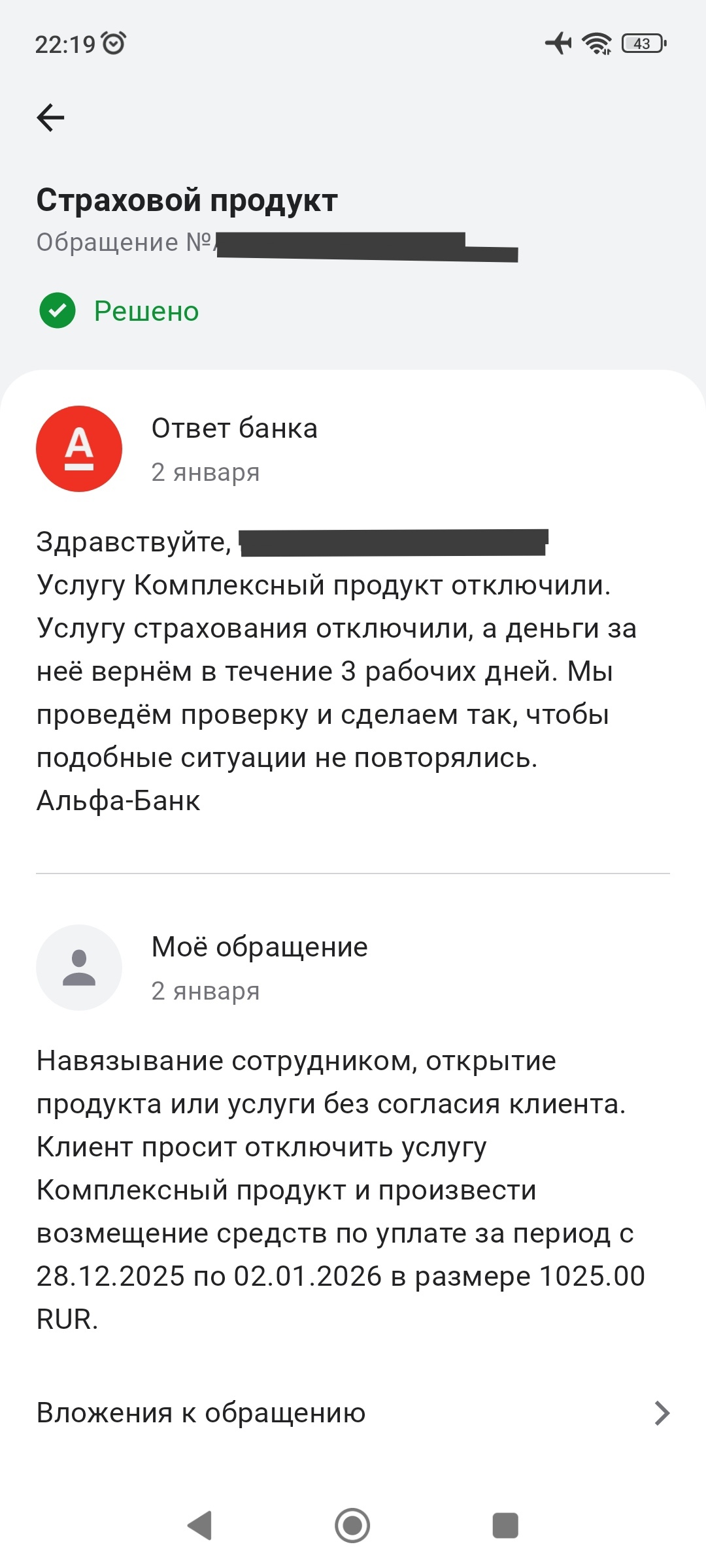Tap the "Страховой продукт" heading
The width and height of the screenshot is (706, 1568).
click(187, 200)
